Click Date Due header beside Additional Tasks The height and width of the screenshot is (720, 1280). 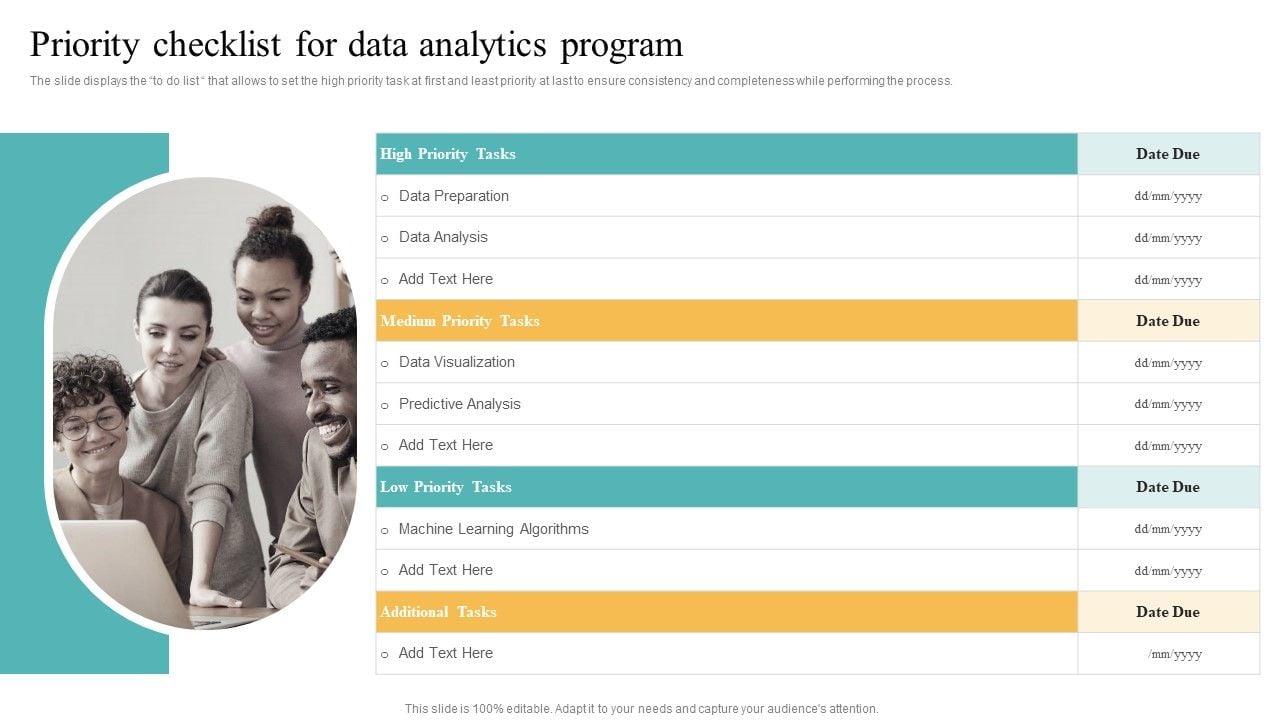coord(1168,612)
